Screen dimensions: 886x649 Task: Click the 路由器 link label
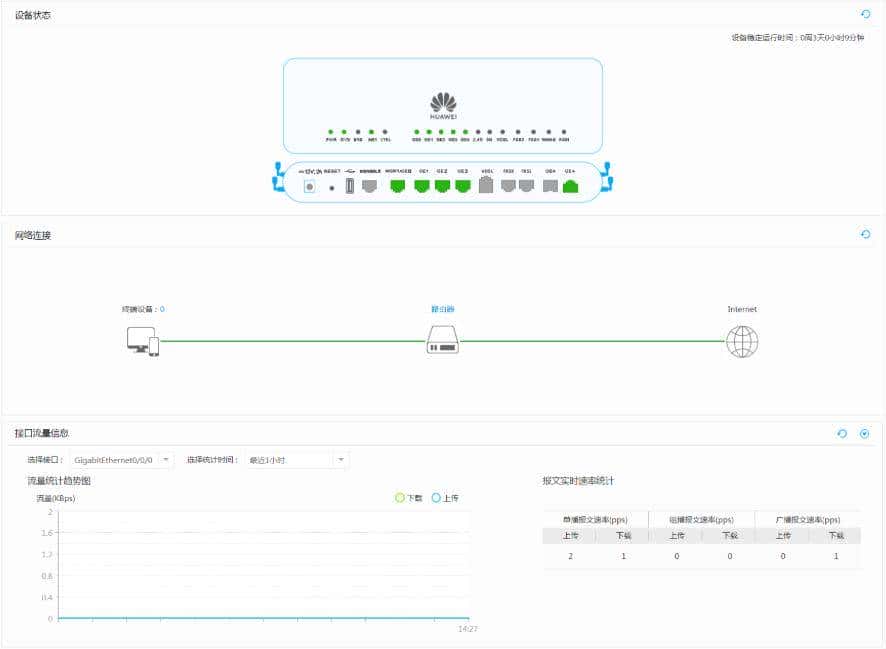tap(442, 309)
